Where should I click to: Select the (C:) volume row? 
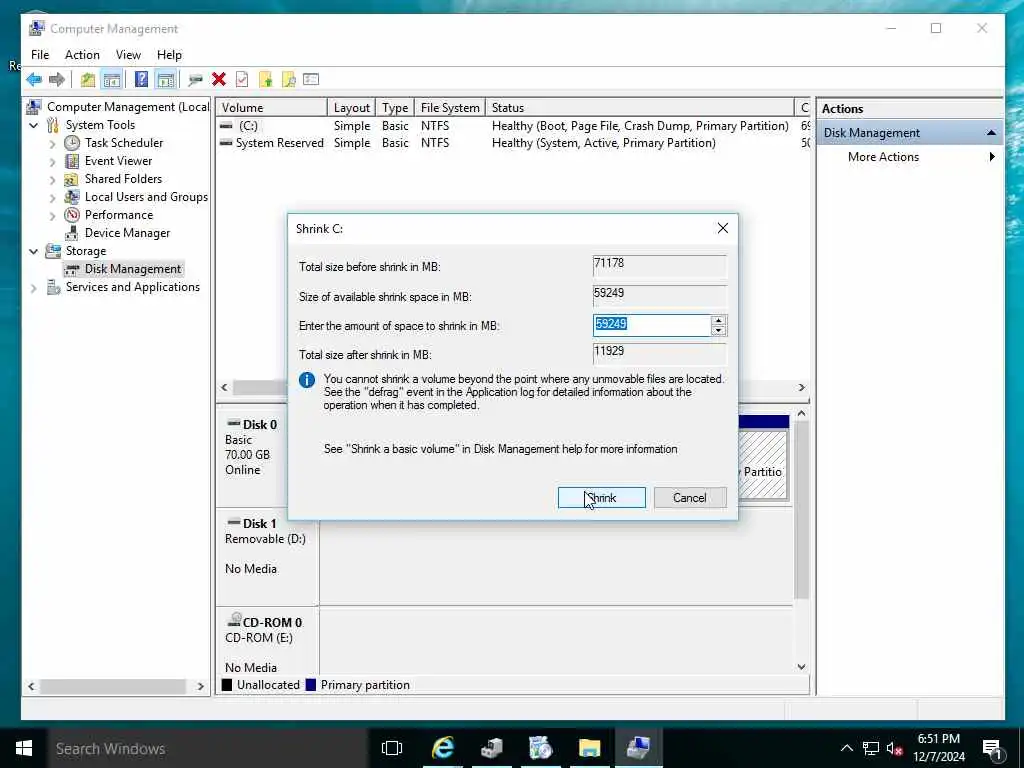tap(513, 125)
